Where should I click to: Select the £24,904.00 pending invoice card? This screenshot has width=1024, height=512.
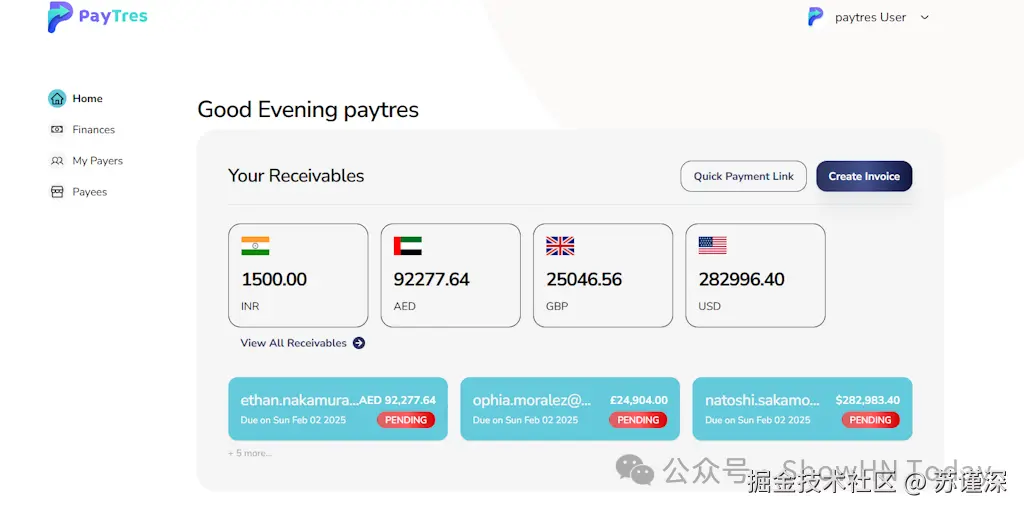(x=570, y=408)
